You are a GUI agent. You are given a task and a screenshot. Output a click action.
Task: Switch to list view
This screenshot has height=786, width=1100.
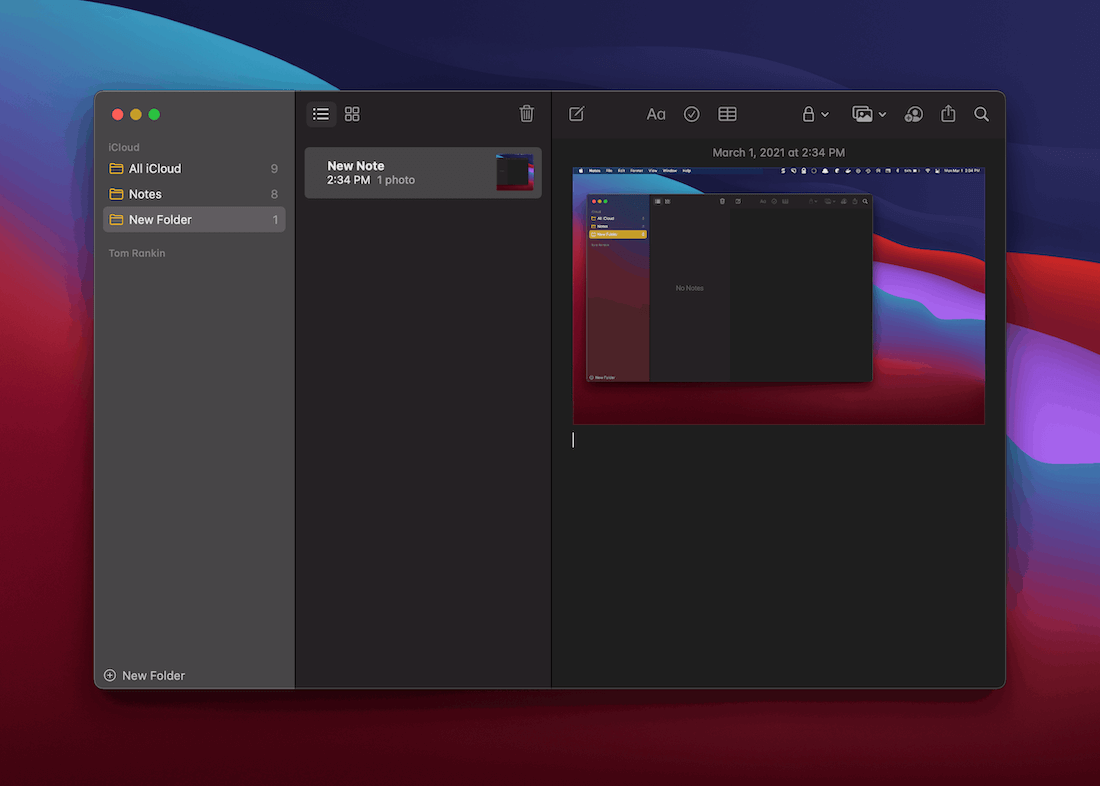click(x=320, y=113)
